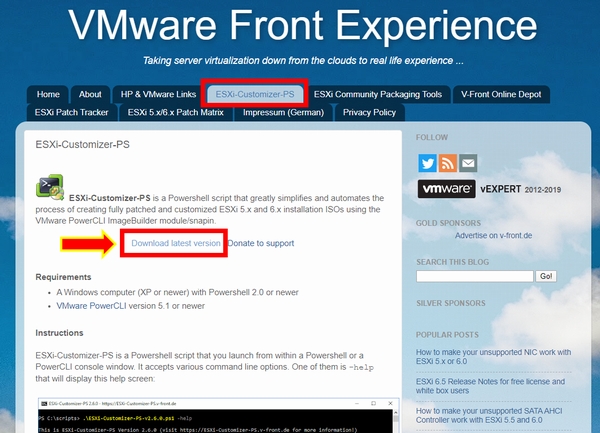600x433 pixels.
Task: Click the site tagline about clouds
Action: (x=303, y=61)
